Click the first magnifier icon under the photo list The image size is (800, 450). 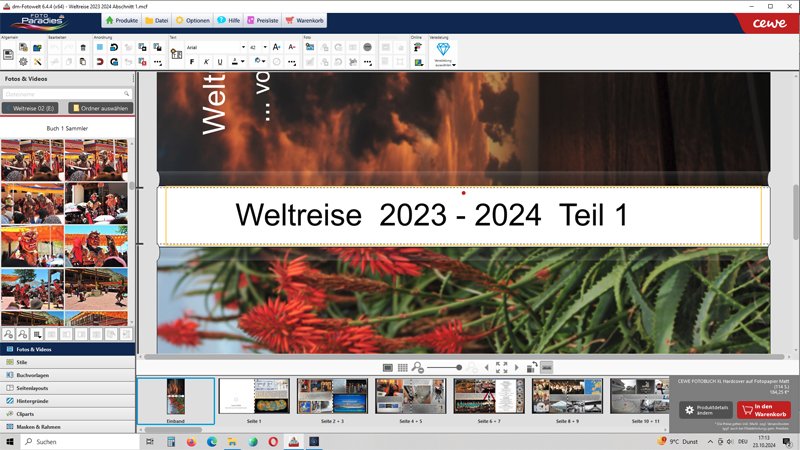click(x=8, y=334)
